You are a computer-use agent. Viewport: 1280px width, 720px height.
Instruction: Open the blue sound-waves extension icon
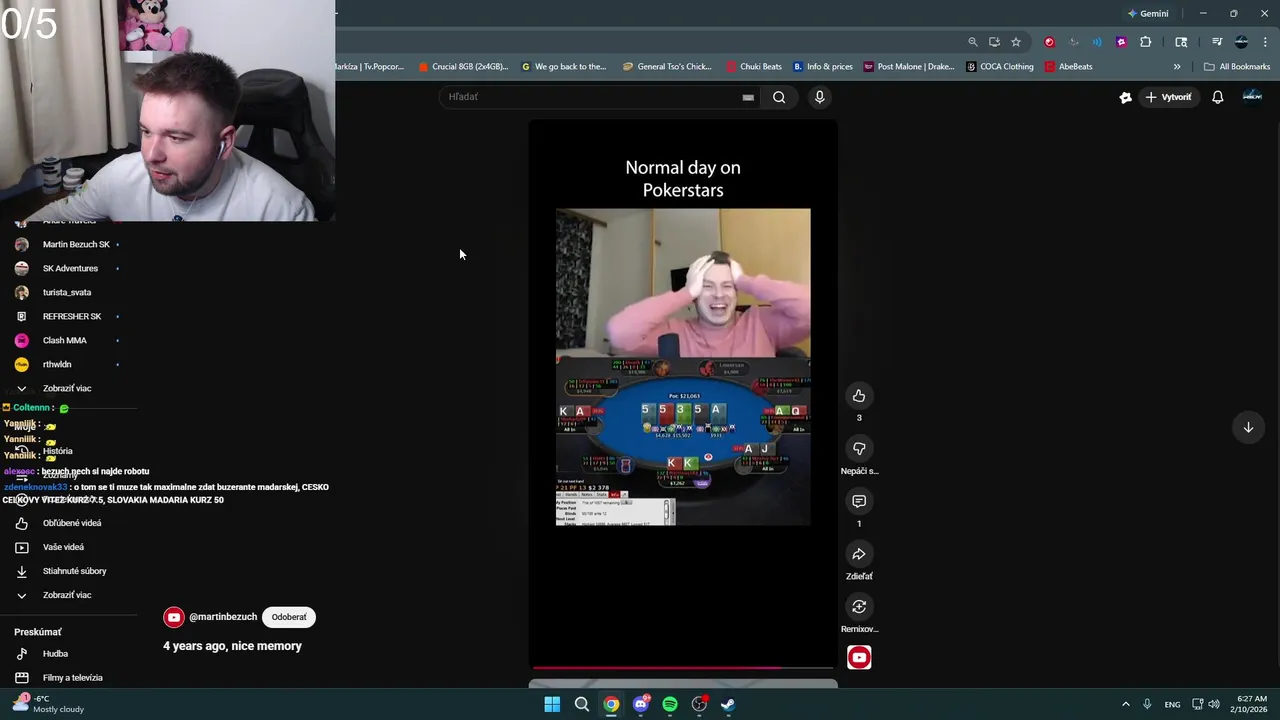(x=1097, y=42)
